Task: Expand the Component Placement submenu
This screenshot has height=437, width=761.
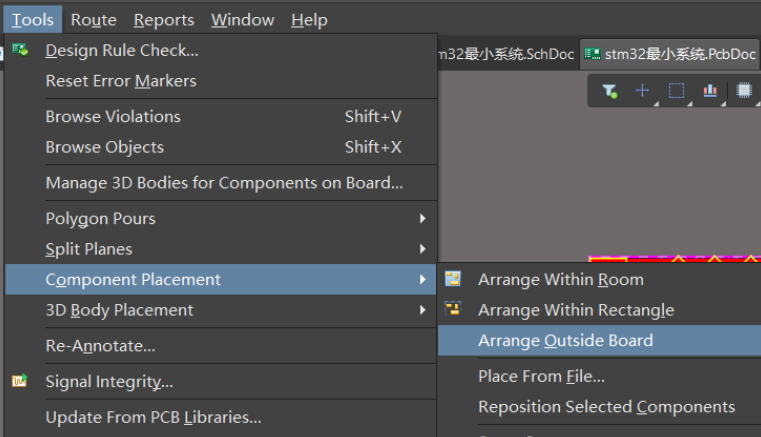Action: click(221, 280)
